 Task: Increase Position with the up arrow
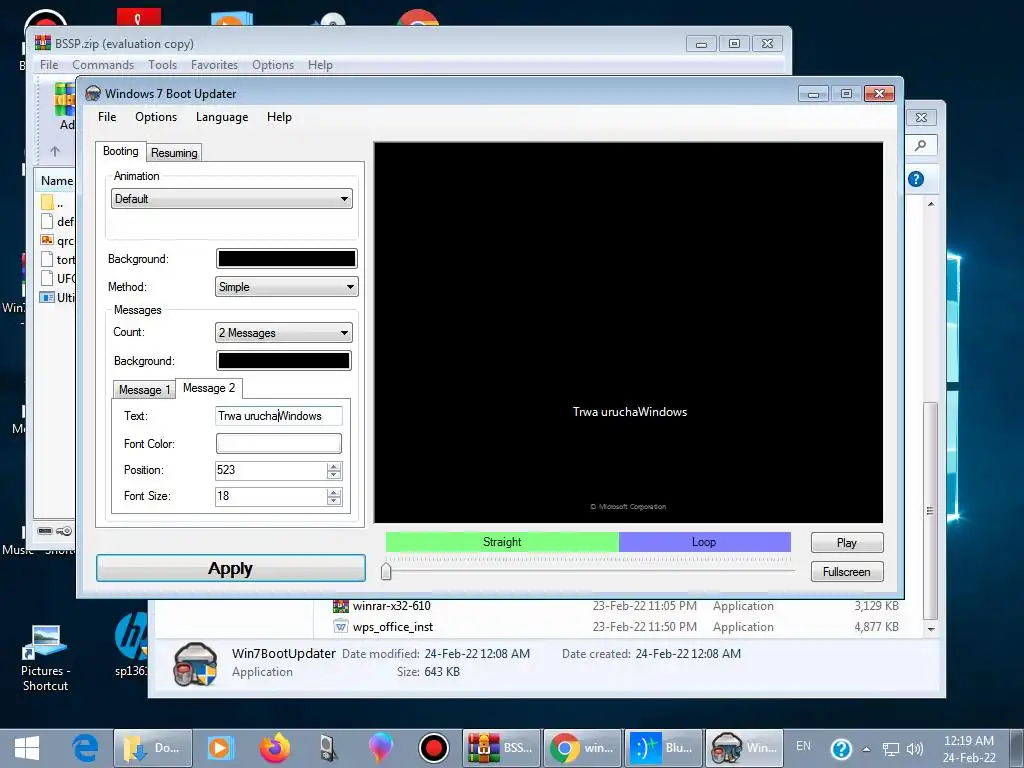[334, 466]
